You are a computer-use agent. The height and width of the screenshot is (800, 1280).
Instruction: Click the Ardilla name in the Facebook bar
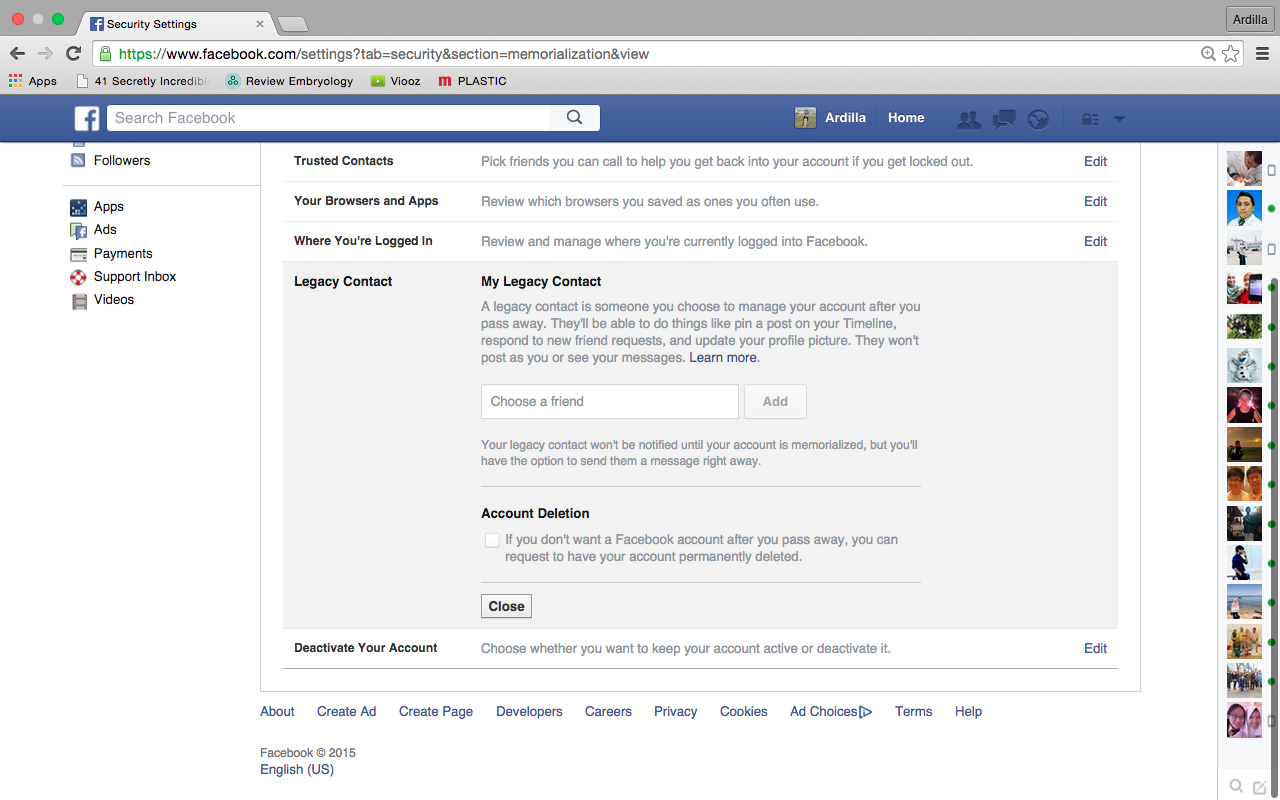tap(845, 118)
